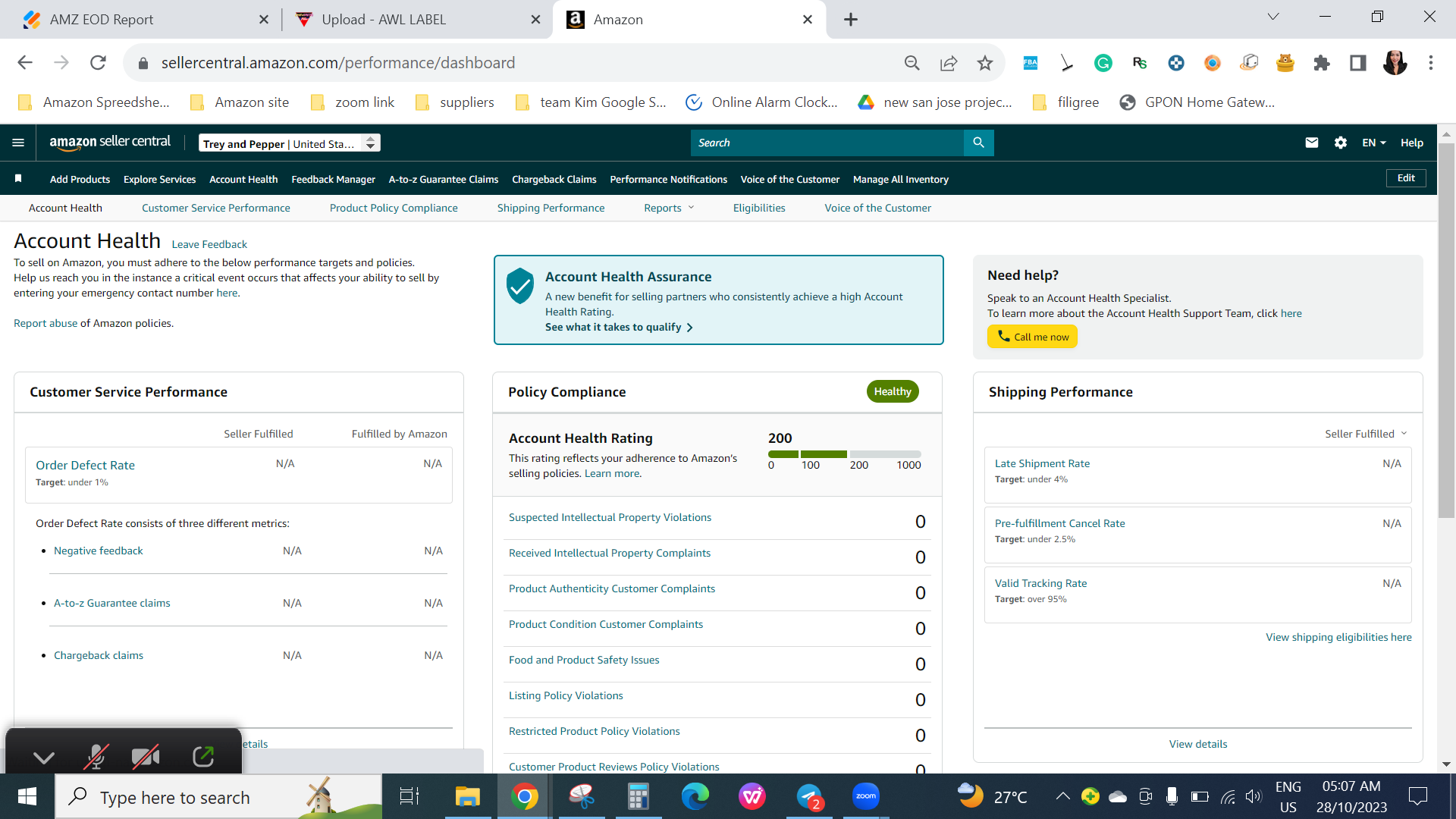Click the Chrome profile avatar
Viewport: 1456px width, 819px height.
click(1395, 63)
